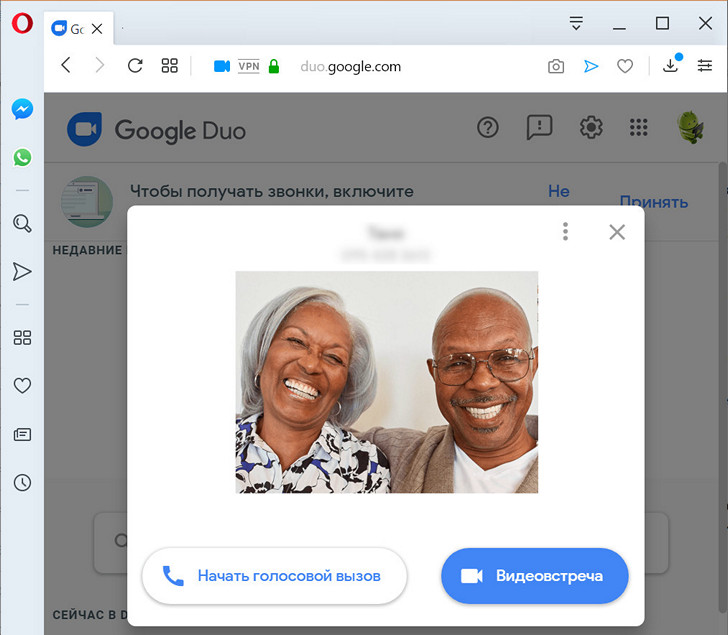Close the Google Duo tab
The width and height of the screenshot is (728, 635).
click(x=97, y=29)
